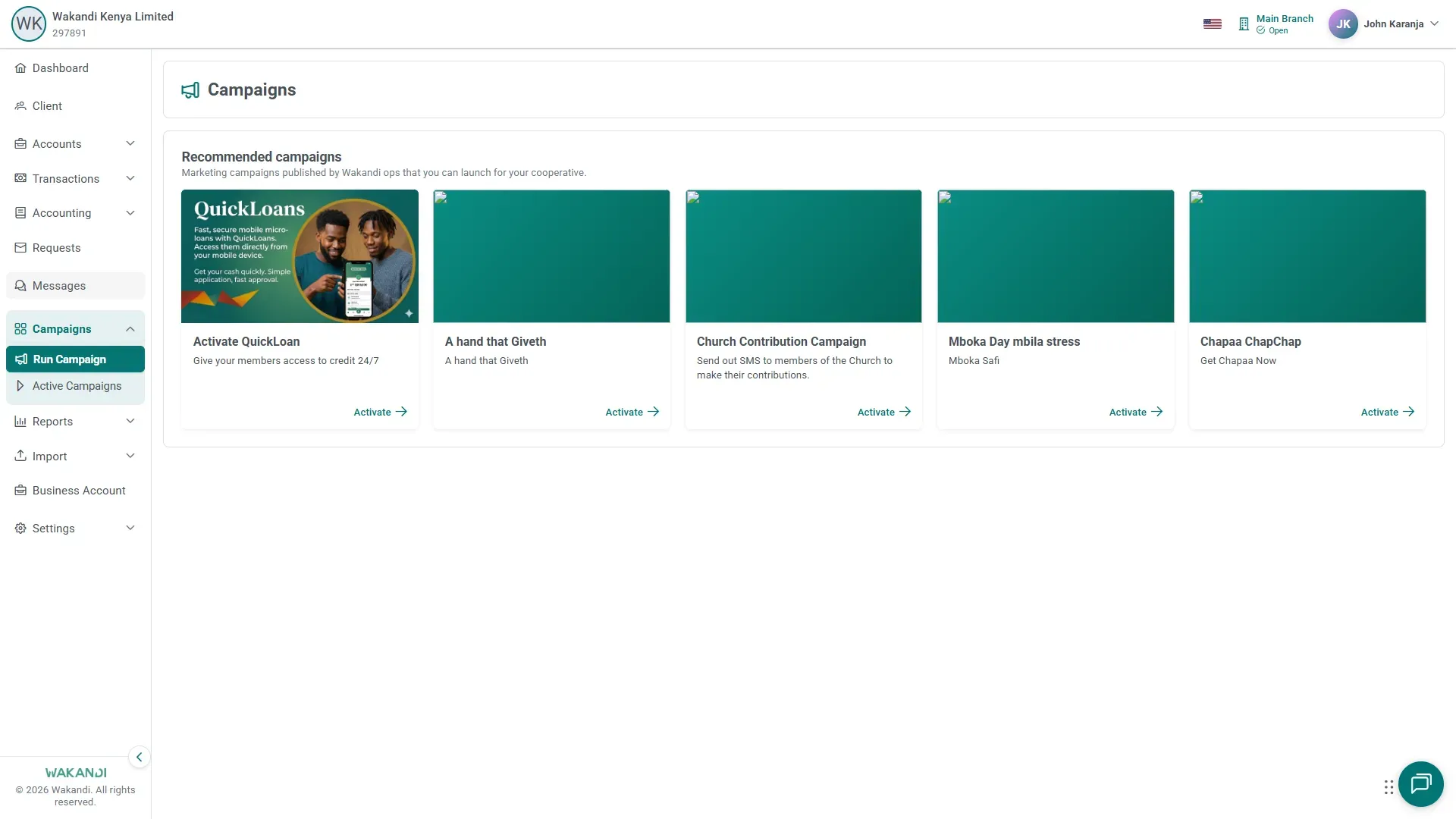Click the Active Campaigns play icon
The height and width of the screenshot is (819, 1456).
(20, 386)
